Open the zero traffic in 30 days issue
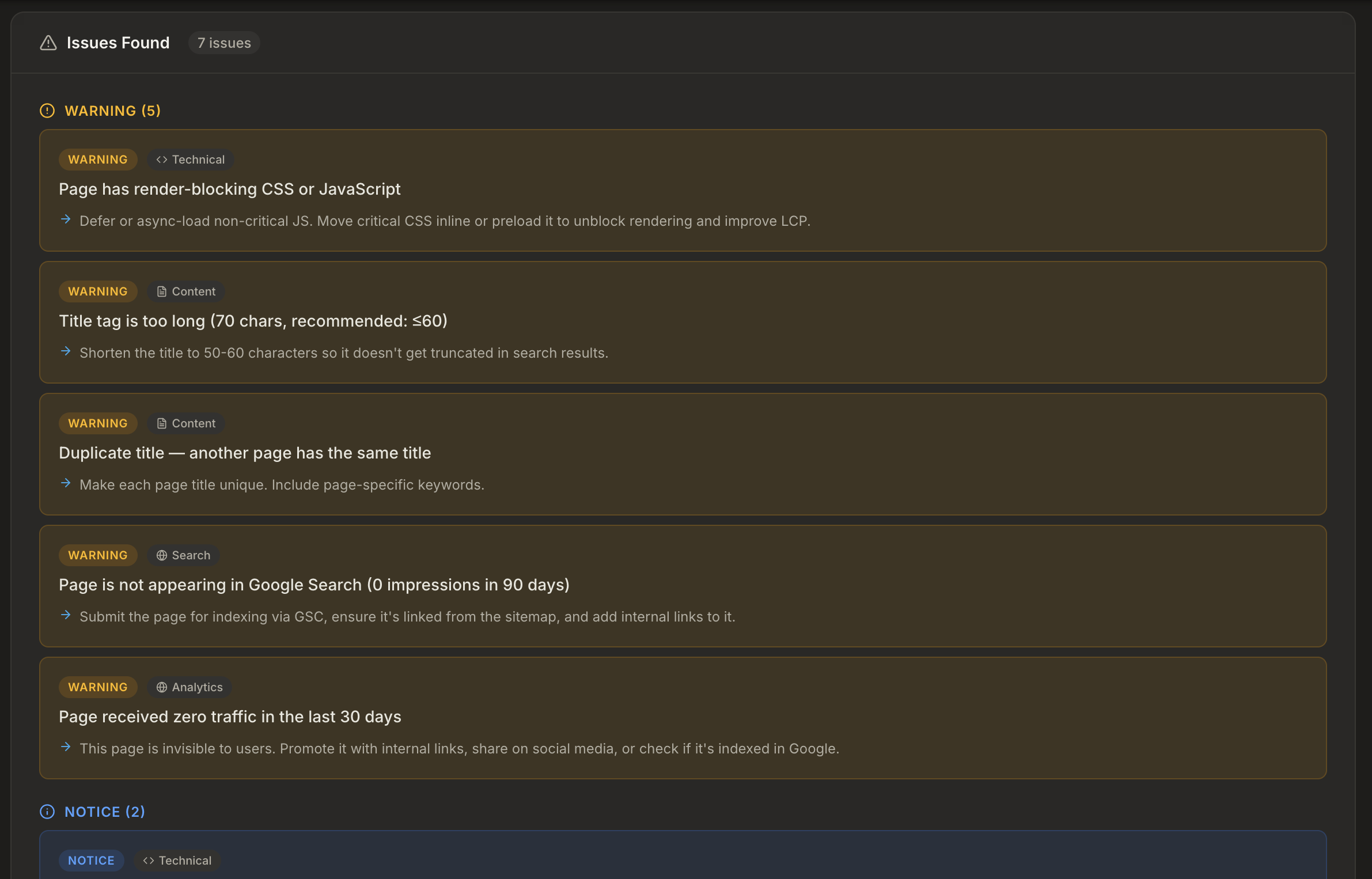Screen dimensions: 1372x879 [230, 717]
